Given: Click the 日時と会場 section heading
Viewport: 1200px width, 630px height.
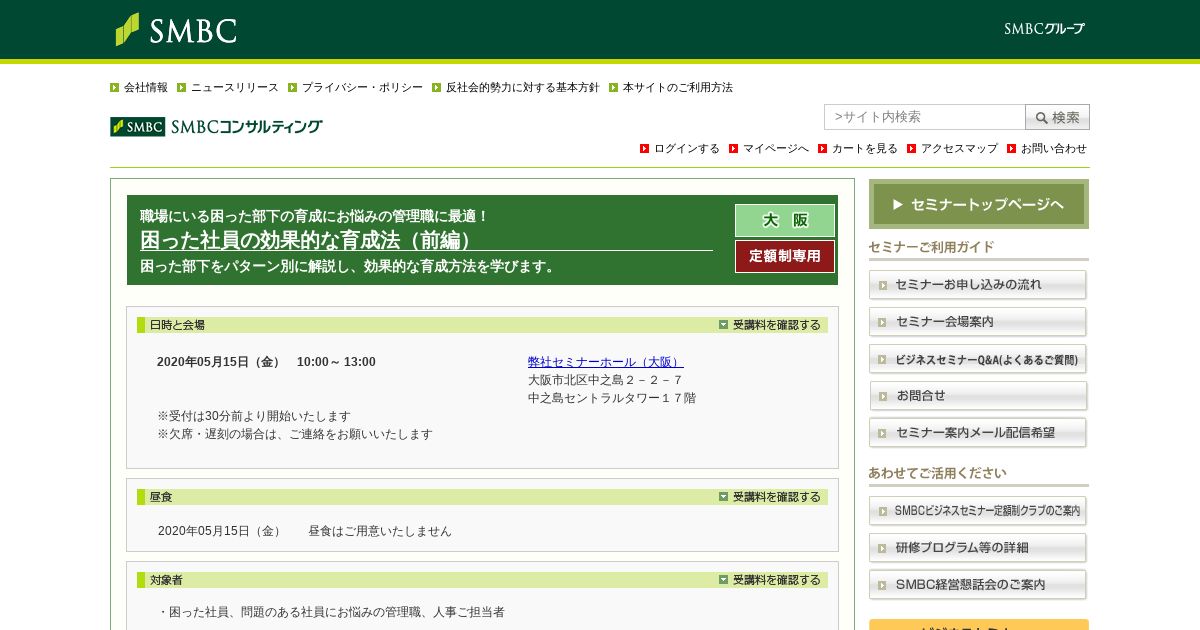Looking at the screenshot, I should tap(177, 325).
